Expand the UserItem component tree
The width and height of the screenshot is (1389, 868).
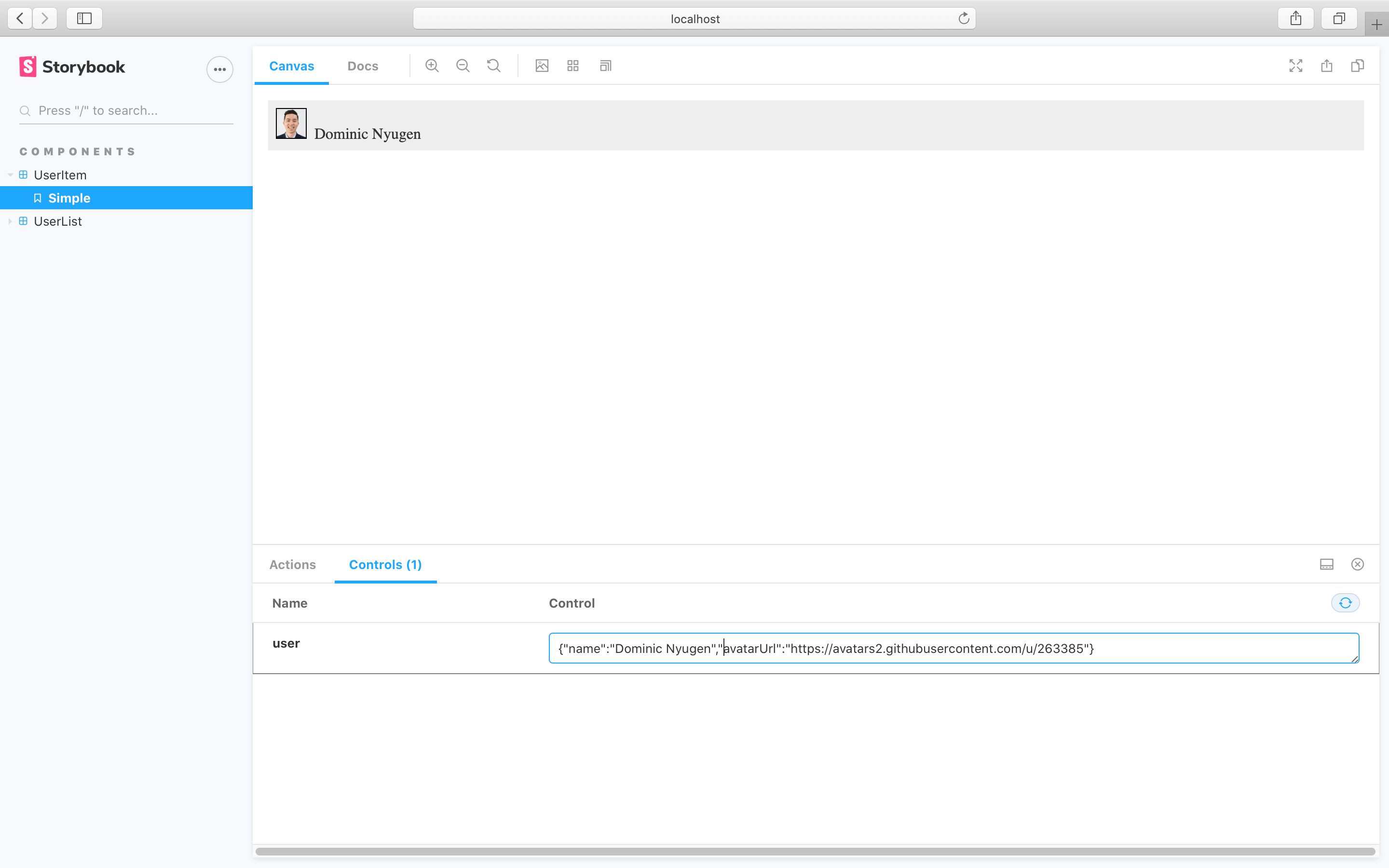point(9,175)
